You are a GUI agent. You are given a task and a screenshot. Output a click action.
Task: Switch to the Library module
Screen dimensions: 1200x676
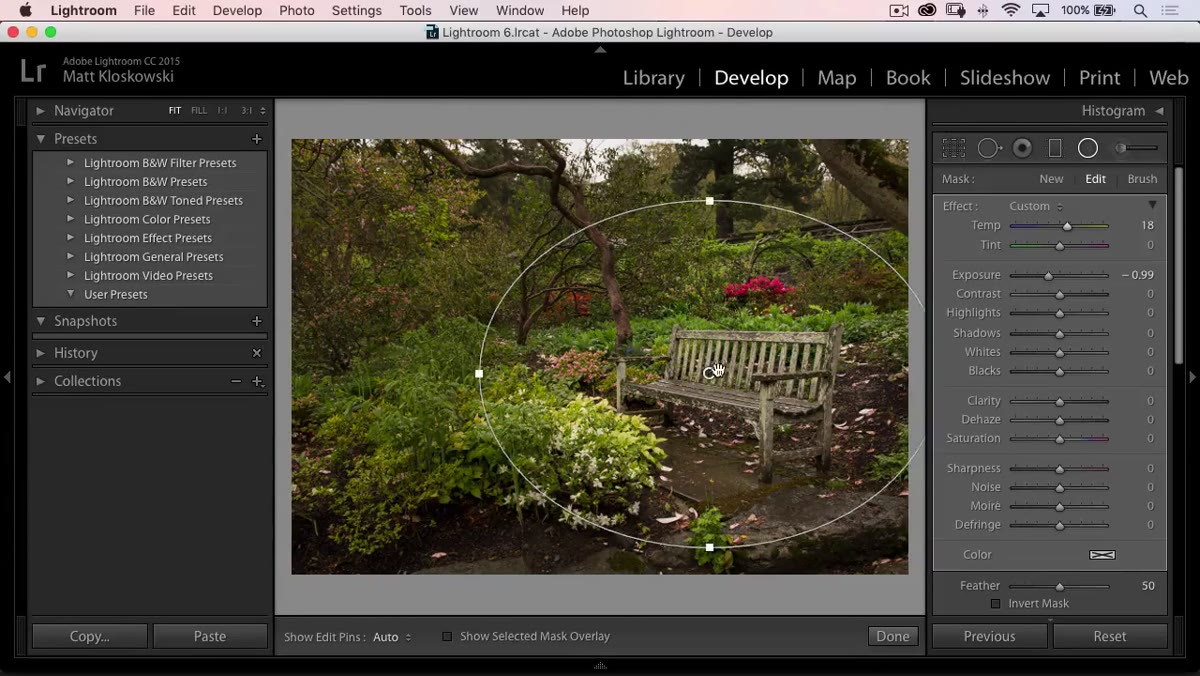pos(654,78)
